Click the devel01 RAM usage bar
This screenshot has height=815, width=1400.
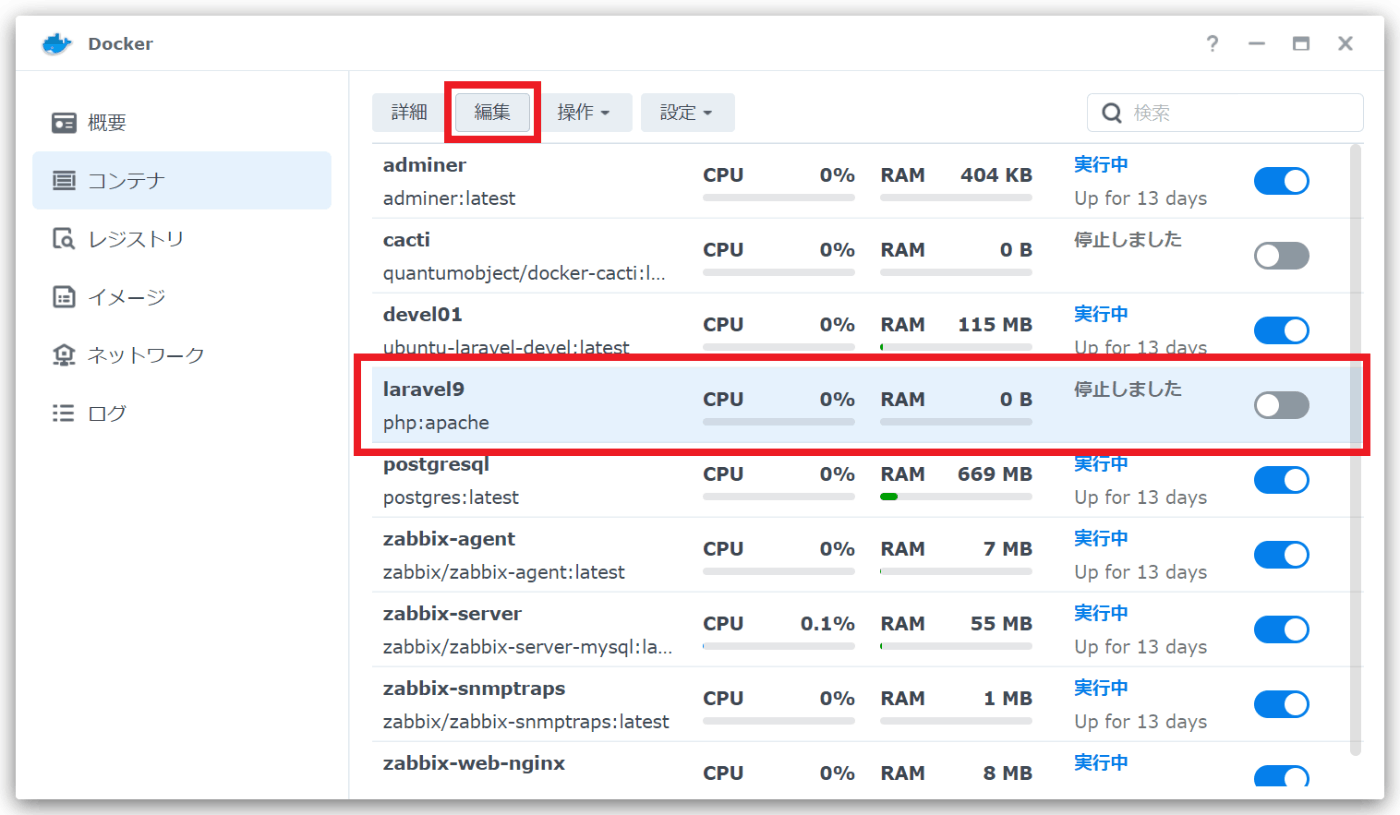[956, 347]
